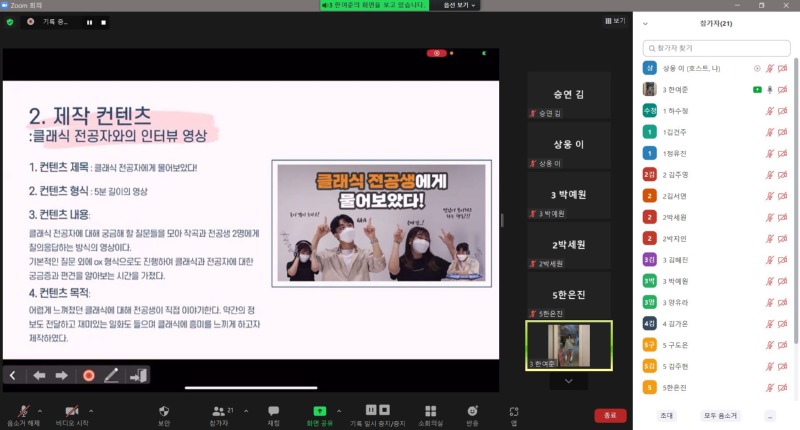Click the muted mic icon for 1 하수정

click(x=770, y=111)
